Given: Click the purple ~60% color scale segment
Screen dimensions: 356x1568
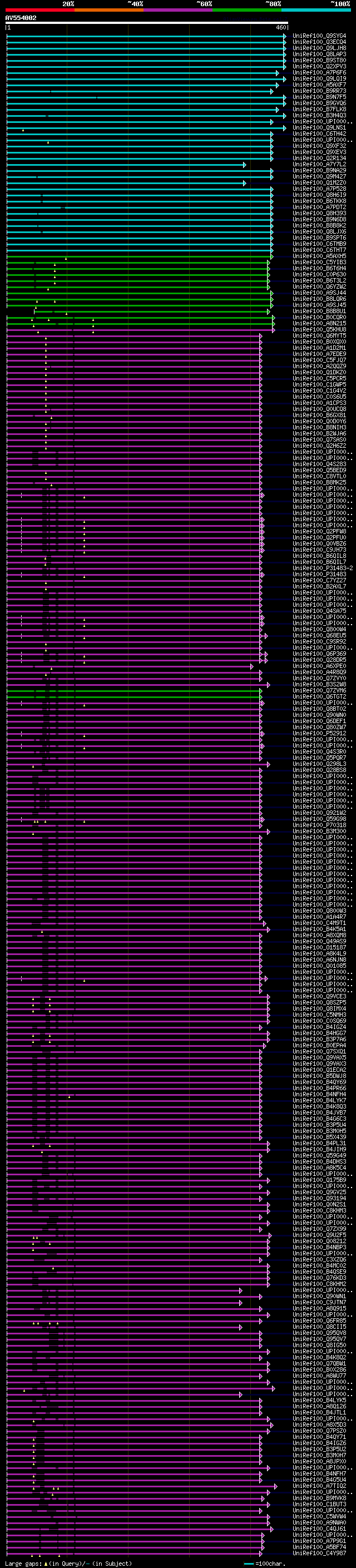Looking at the screenshot, I should 179,11.
